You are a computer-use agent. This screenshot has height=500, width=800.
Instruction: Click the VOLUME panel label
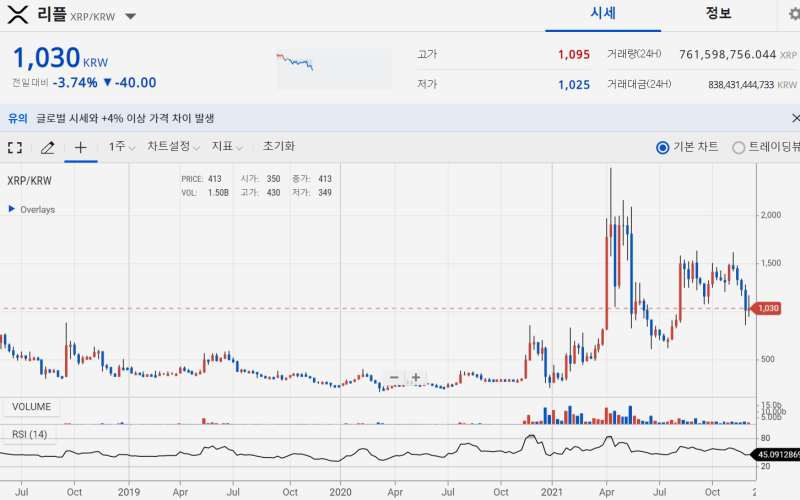tap(32, 407)
